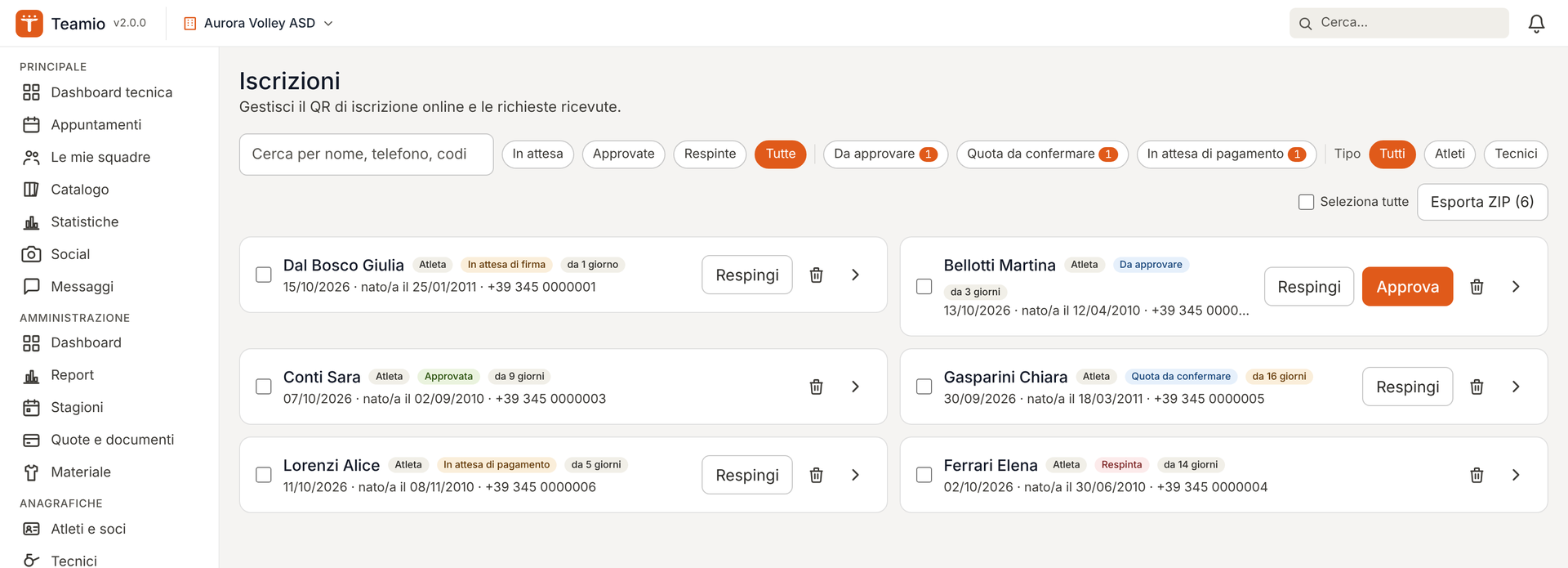Open the Aurora Volley ASD organization dropdown

point(259,24)
